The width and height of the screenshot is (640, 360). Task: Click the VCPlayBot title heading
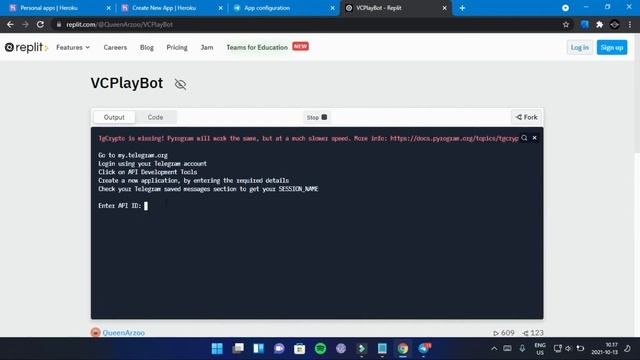[x=127, y=83]
